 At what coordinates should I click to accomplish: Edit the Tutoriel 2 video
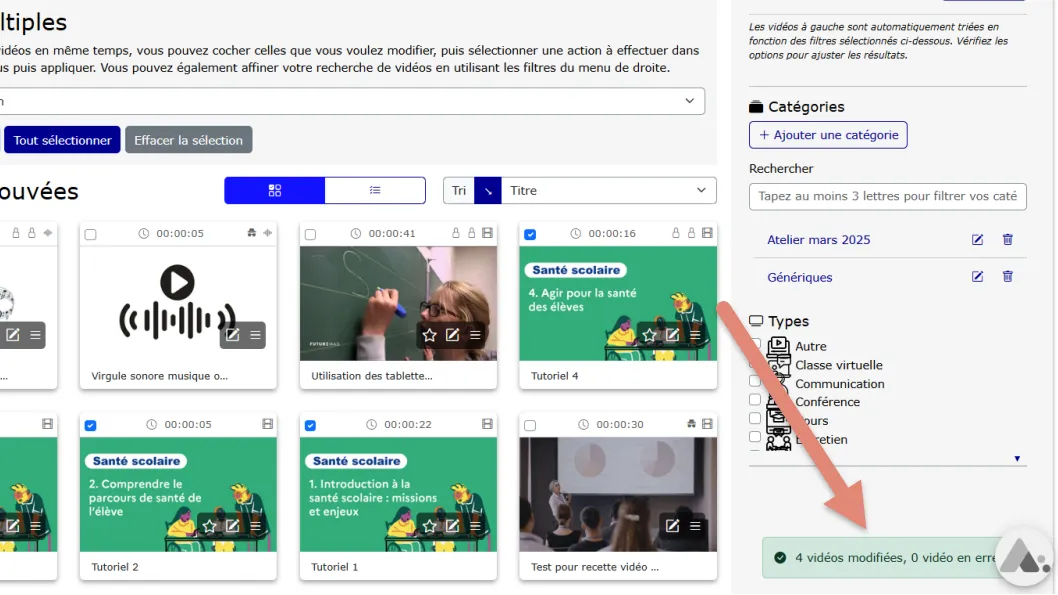pos(232,526)
